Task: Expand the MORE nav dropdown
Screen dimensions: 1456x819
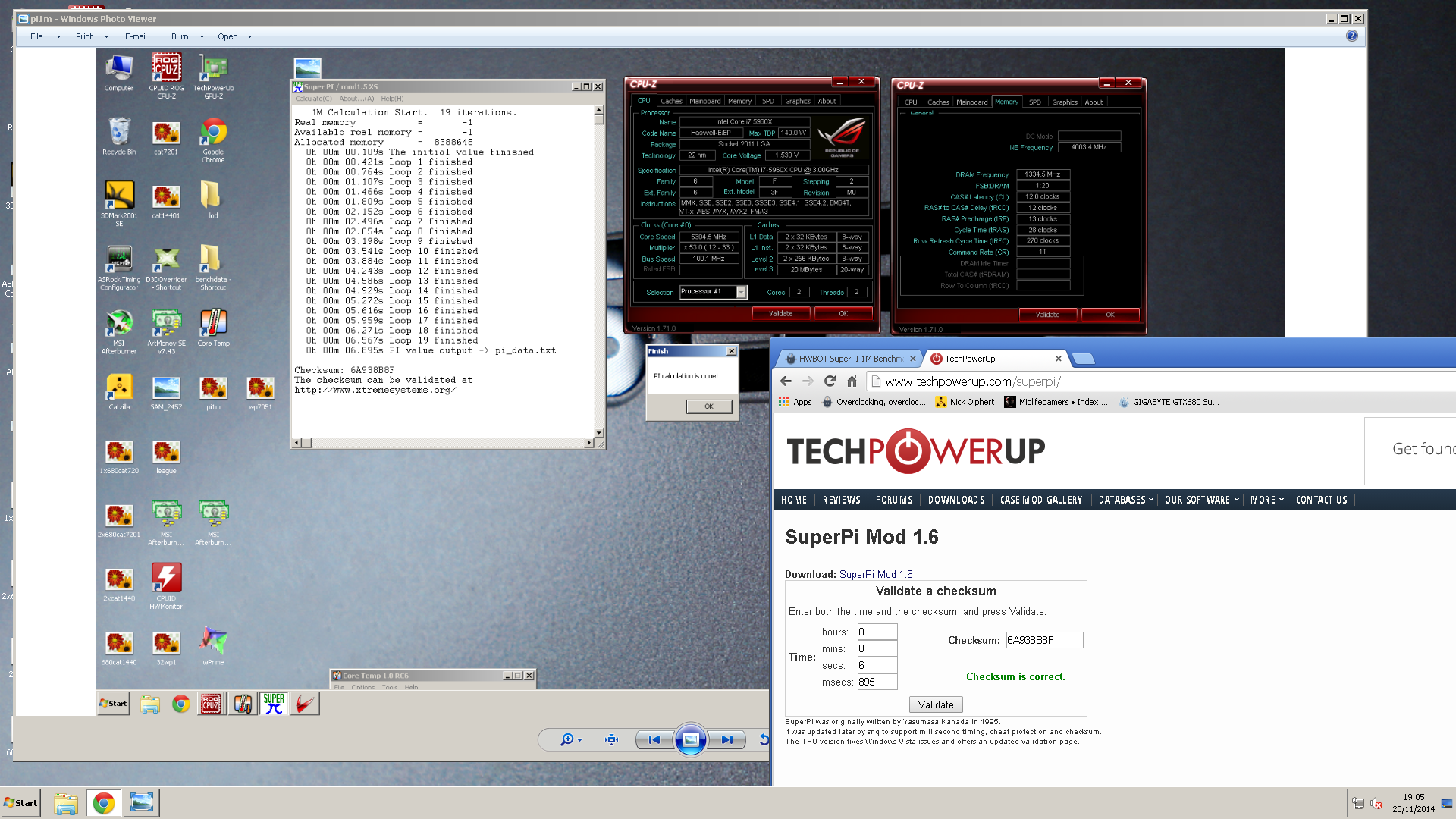Action: click(1267, 500)
